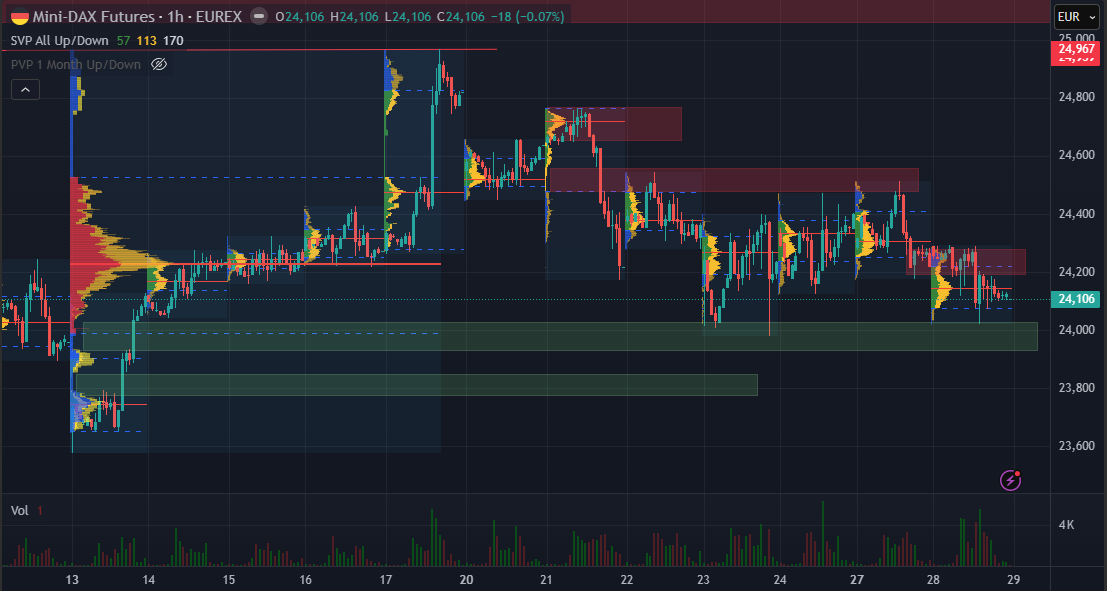The width and height of the screenshot is (1107, 591).
Task: Click the 23,600 price axis label
Action: (x=1077, y=446)
